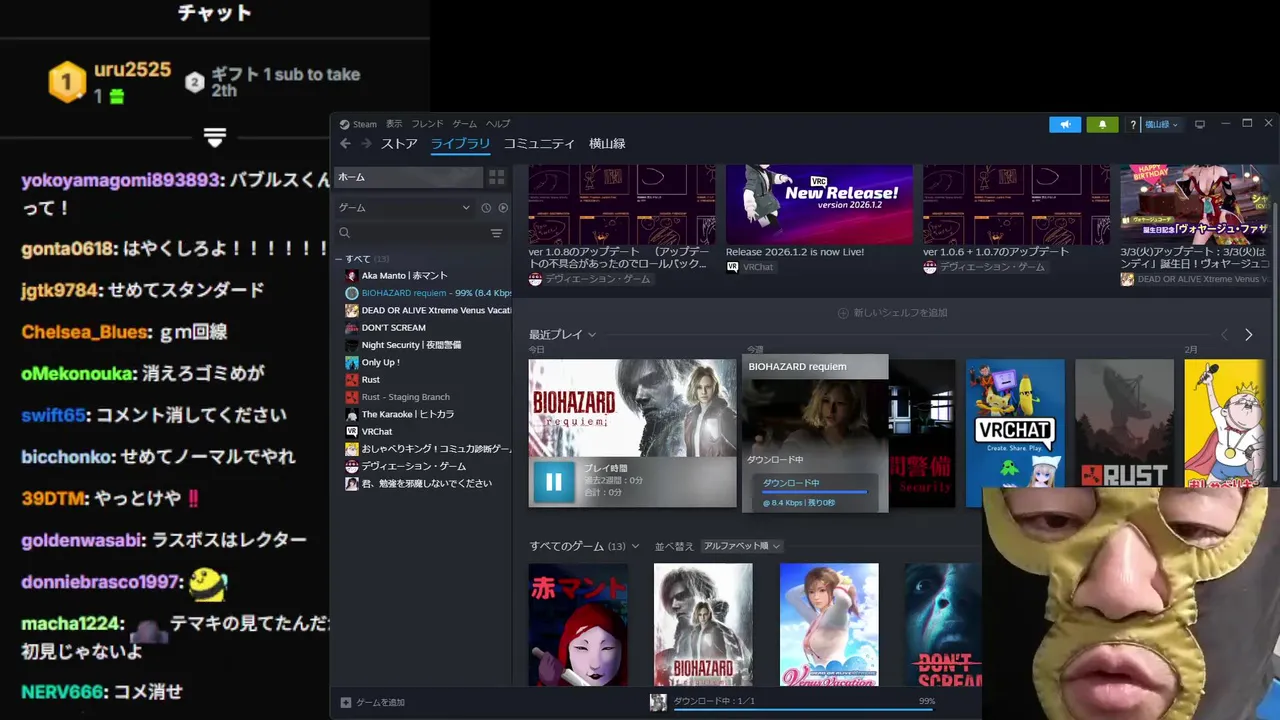This screenshot has height=720, width=1280.
Task: Click the plus icon beside ゲームを追加
Action: click(x=346, y=703)
